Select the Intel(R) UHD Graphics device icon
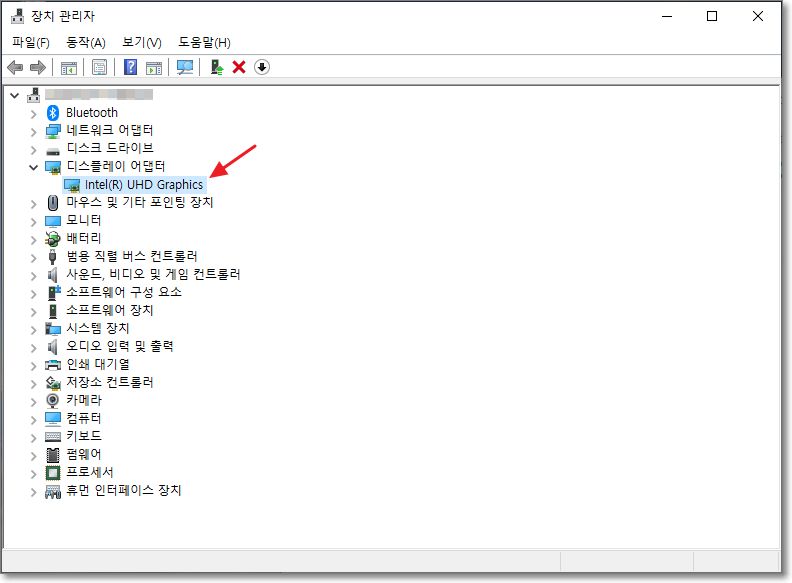The width and height of the screenshot is (792, 583). (x=72, y=185)
